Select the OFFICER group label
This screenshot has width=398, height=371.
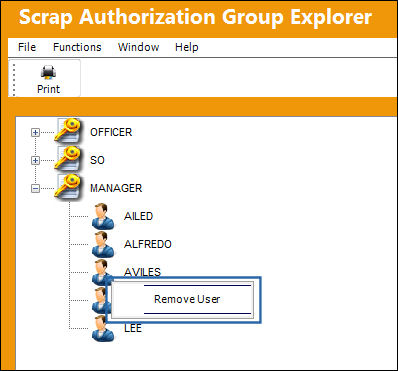(x=111, y=132)
